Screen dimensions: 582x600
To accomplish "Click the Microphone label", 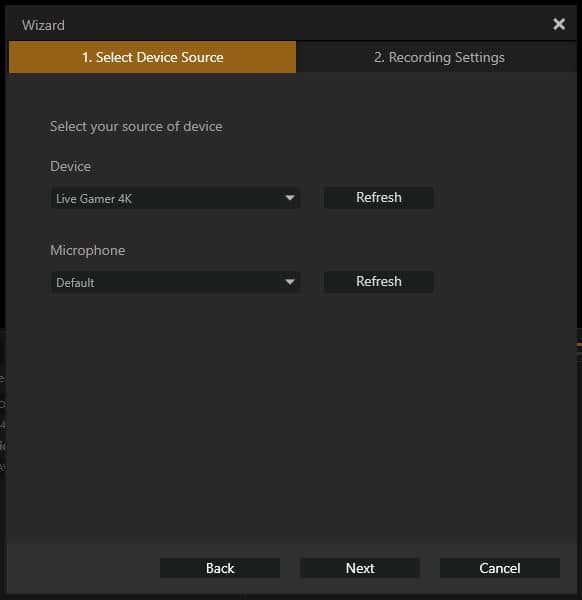I will 88,250.
